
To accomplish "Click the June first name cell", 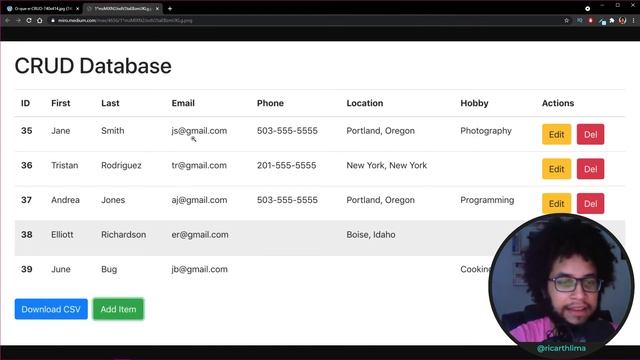I will tap(61, 269).
